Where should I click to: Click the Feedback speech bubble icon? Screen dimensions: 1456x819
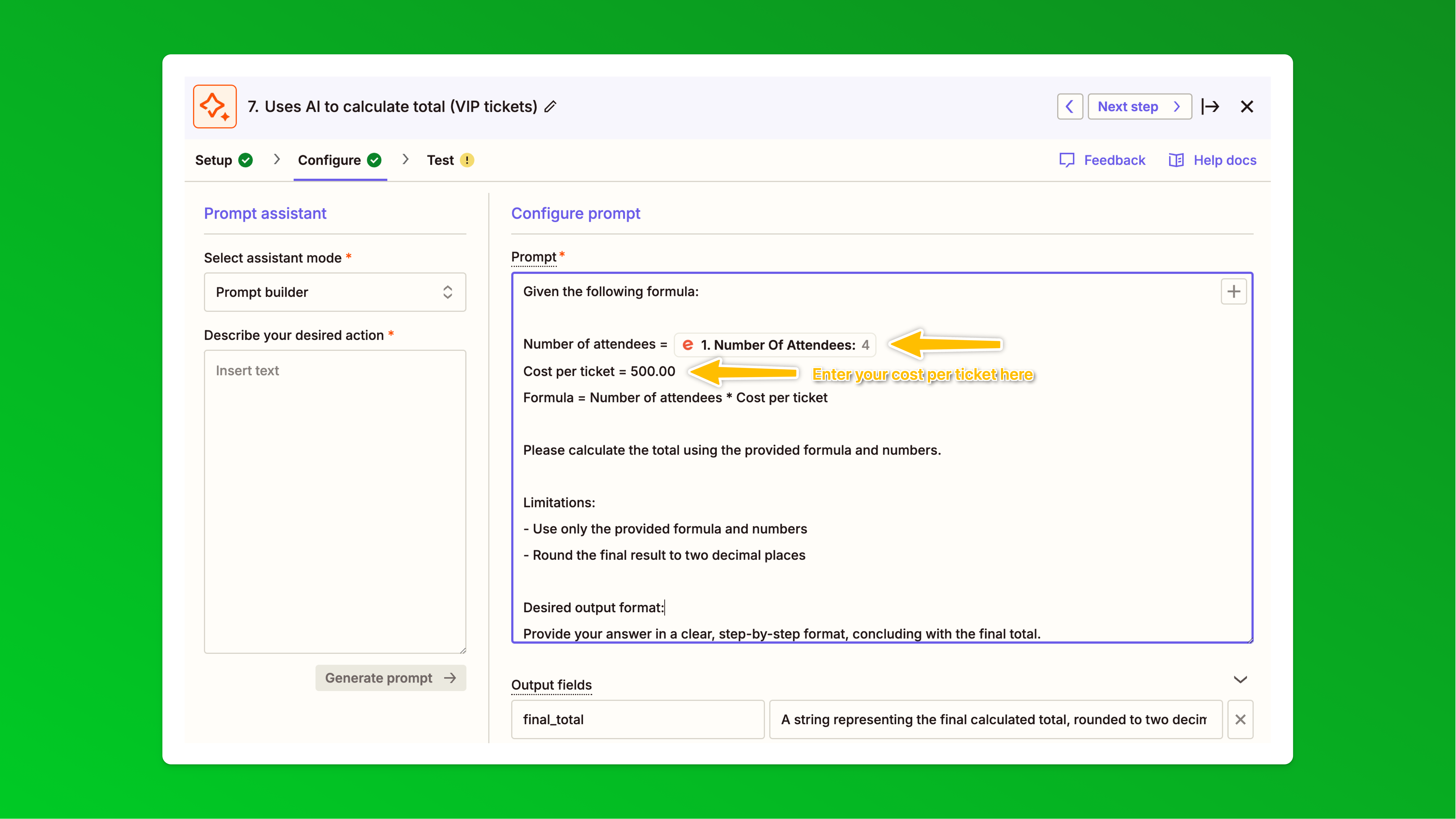pos(1066,160)
